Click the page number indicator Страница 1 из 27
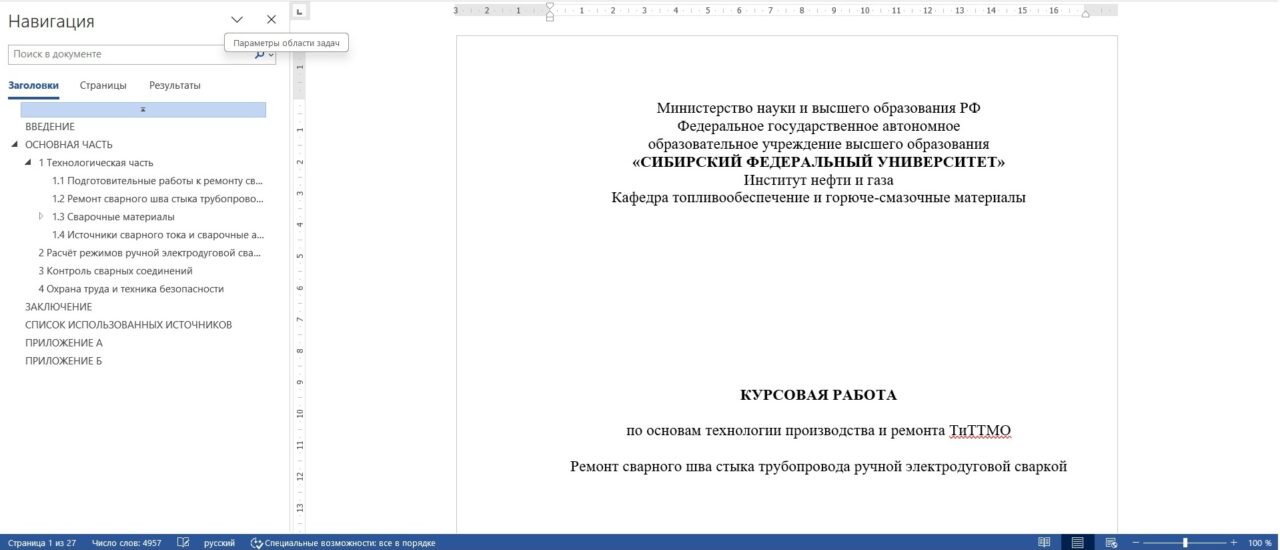The image size is (1280, 550). [x=42, y=543]
